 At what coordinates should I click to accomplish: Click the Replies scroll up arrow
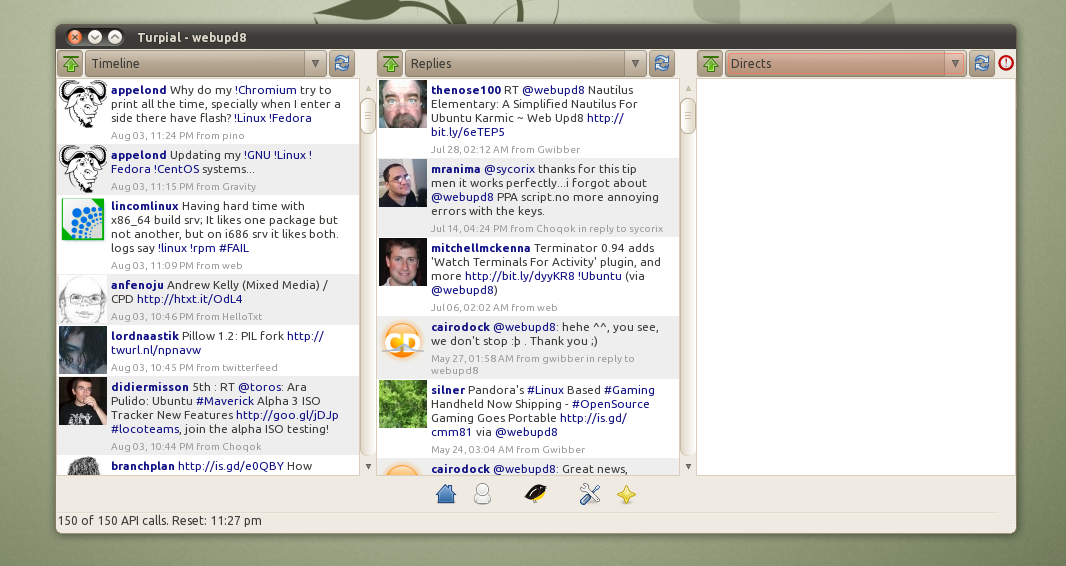pyautogui.click(x=688, y=88)
